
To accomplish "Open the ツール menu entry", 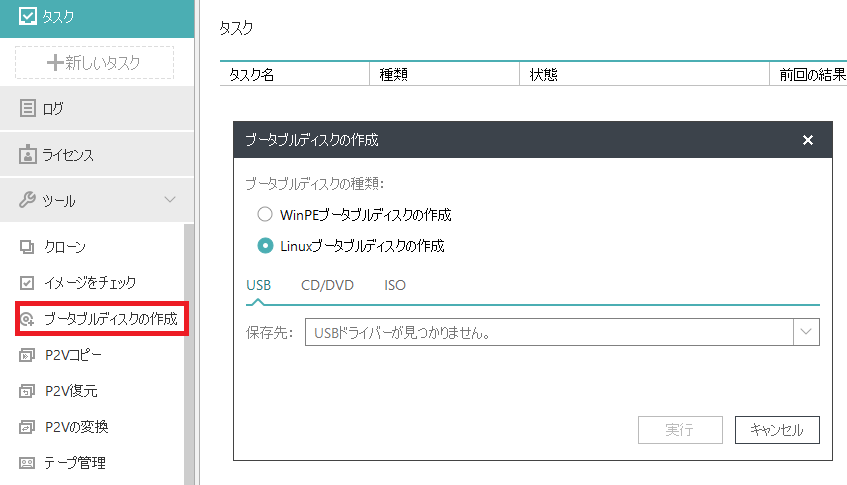I will click(97, 200).
